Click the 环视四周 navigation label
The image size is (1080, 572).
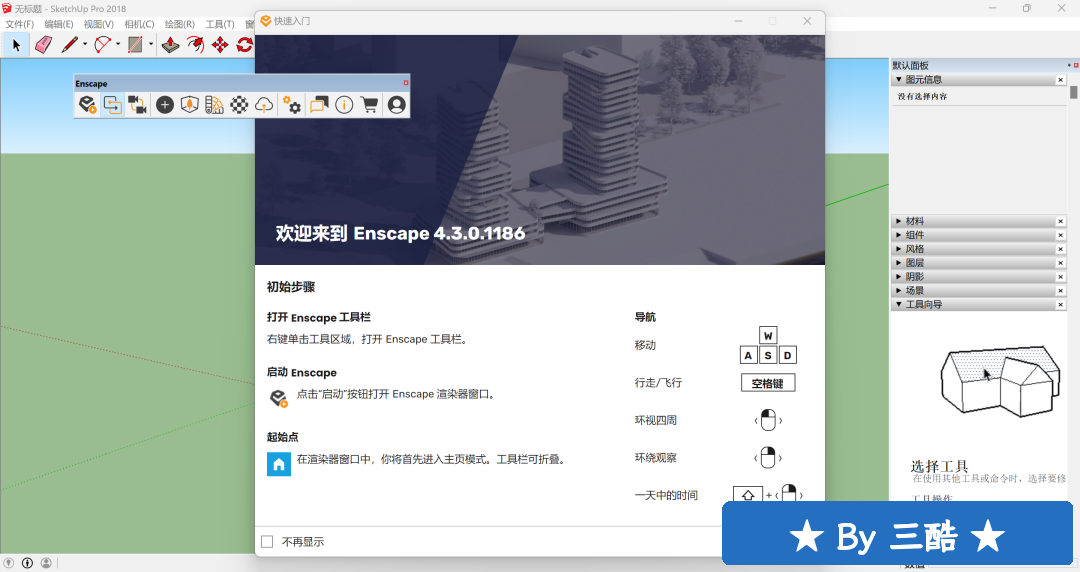click(x=656, y=420)
